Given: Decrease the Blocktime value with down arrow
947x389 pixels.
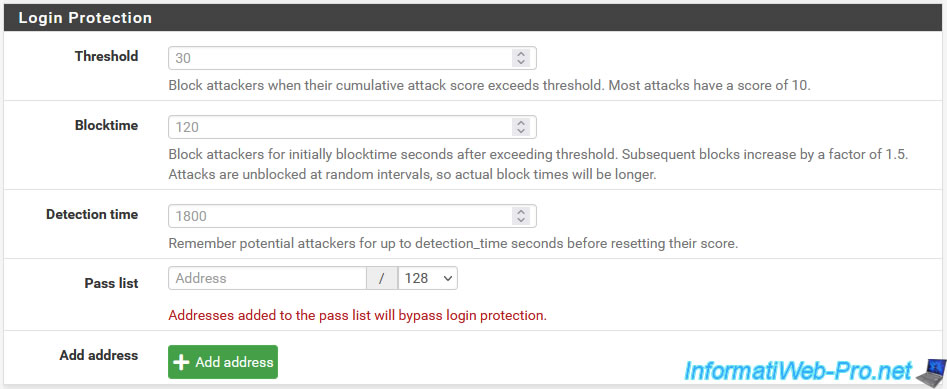Looking at the screenshot, I should (x=520, y=131).
